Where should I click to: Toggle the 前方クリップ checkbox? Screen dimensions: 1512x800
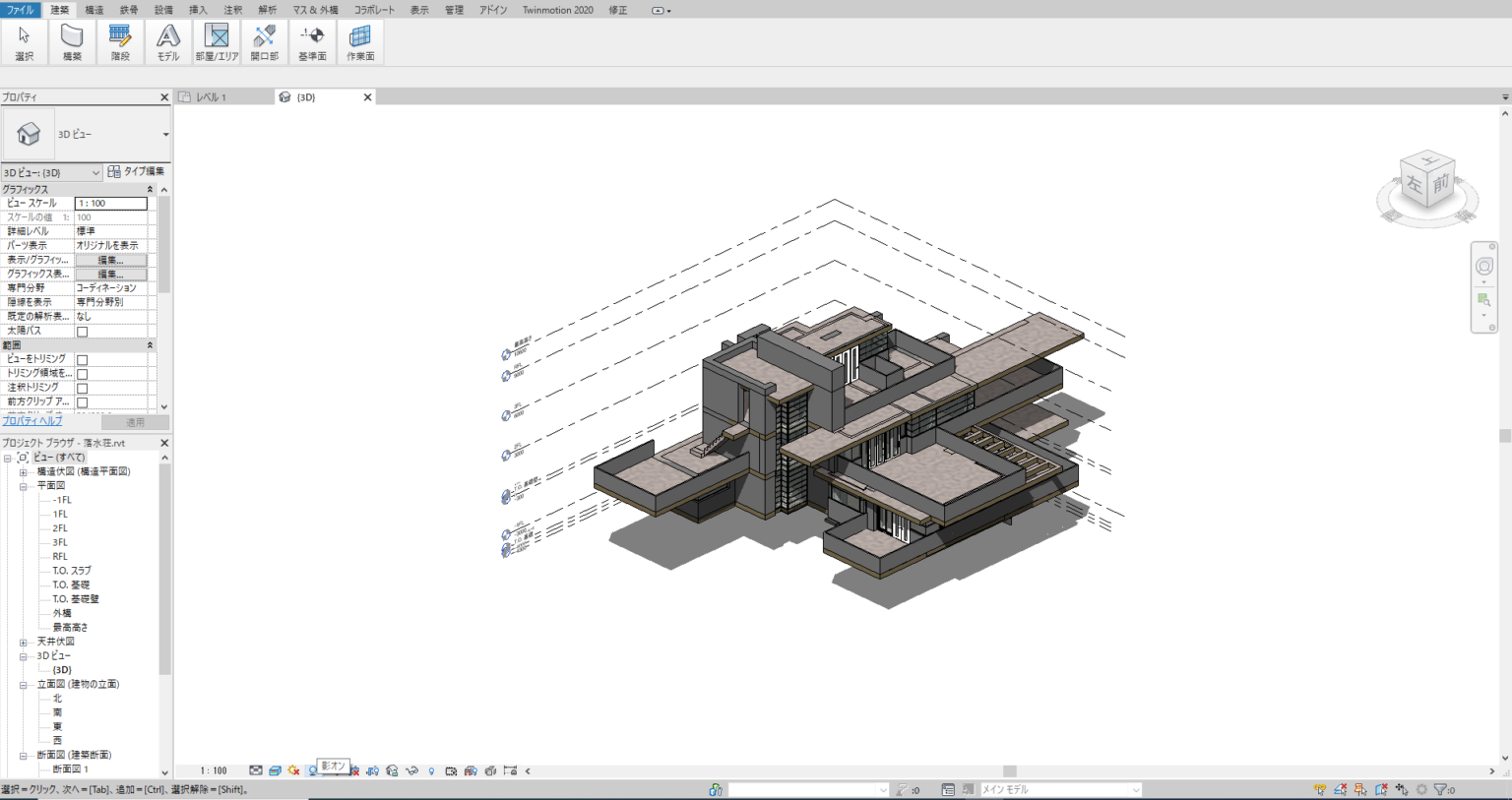pos(83,402)
